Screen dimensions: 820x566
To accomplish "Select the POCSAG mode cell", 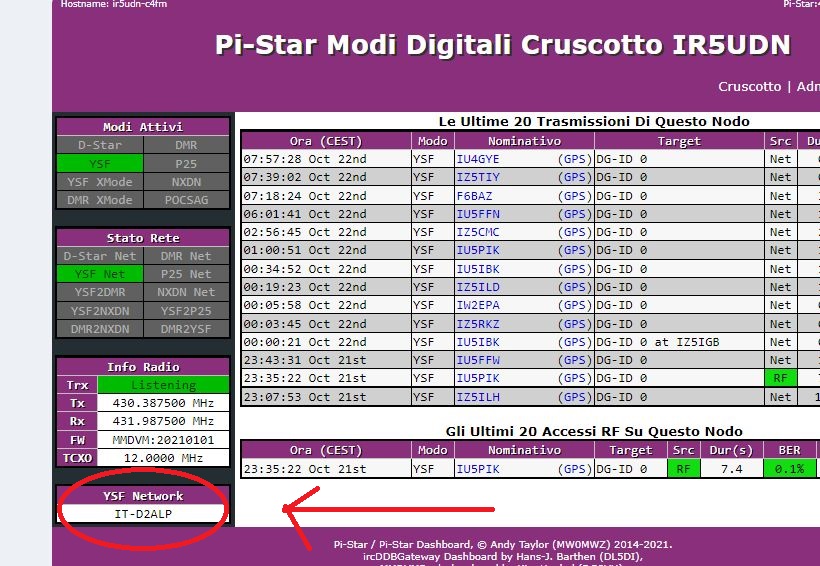I will (x=186, y=200).
